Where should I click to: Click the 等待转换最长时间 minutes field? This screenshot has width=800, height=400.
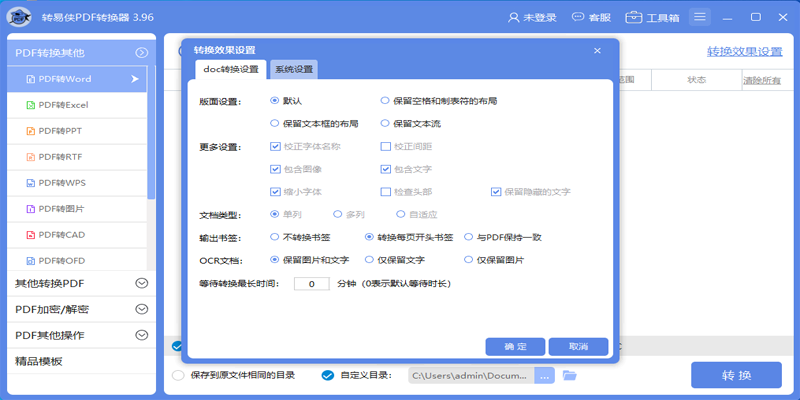[x=312, y=284]
